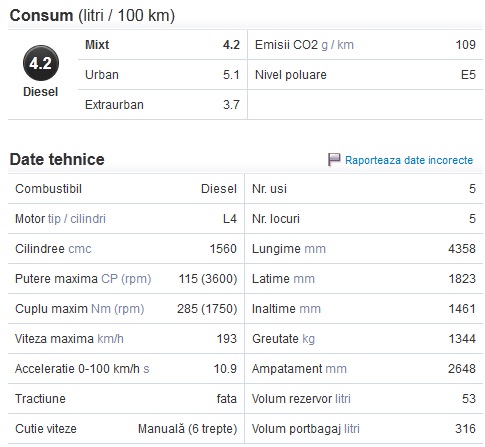Click the Extraurban consumption value 3.7
The height and width of the screenshot is (447, 485).
pos(231,105)
